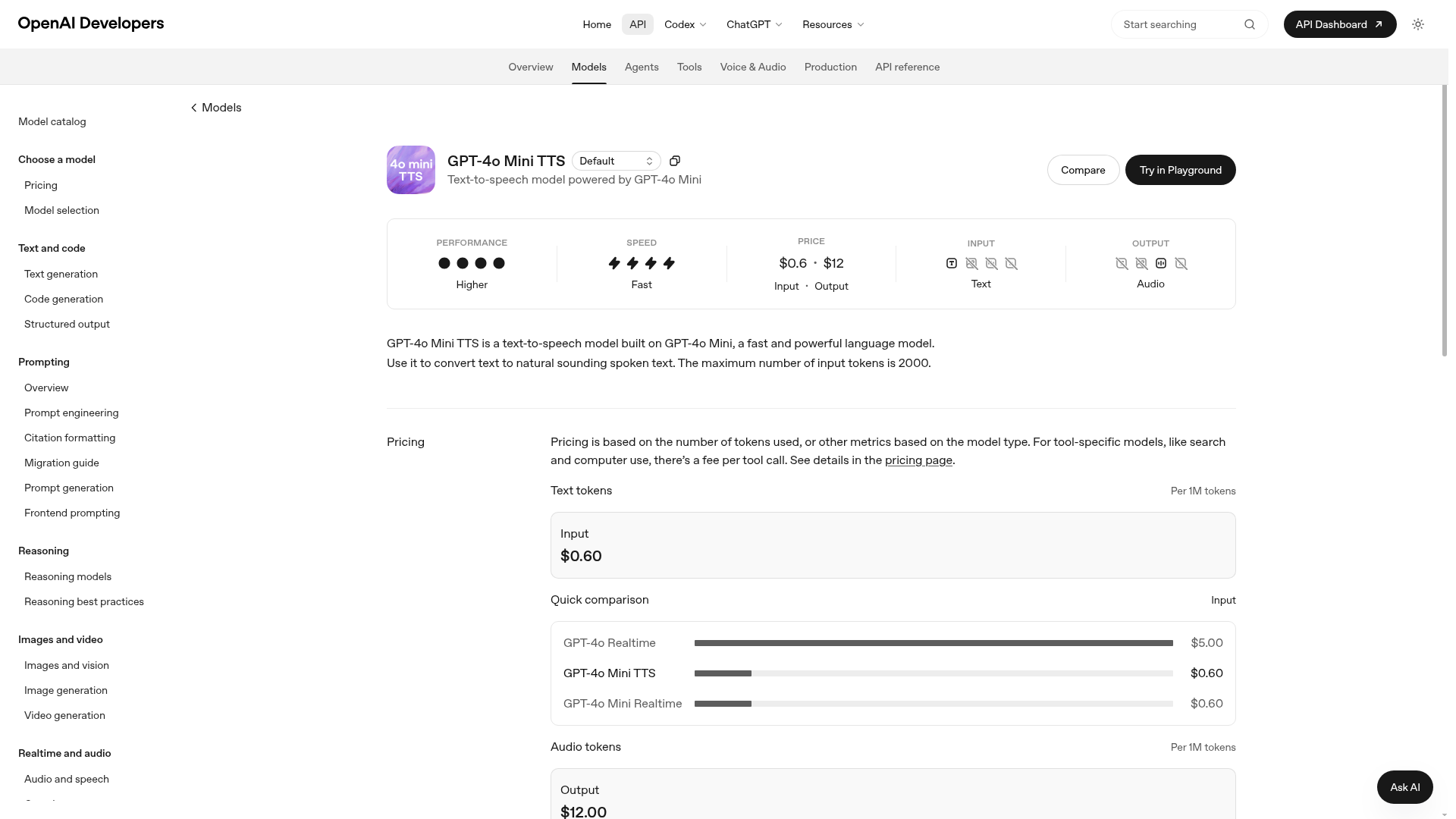The width and height of the screenshot is (1456, 819).
Task: Open Citation formatting sidebar page
Action: click(70, 438)
